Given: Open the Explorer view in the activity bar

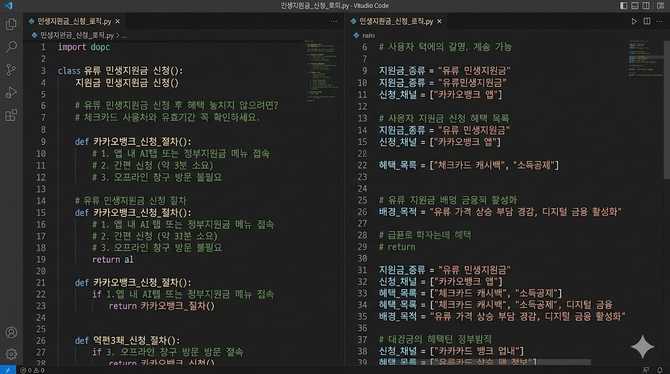Looking at the screenshot, I should tap(11, 24).
